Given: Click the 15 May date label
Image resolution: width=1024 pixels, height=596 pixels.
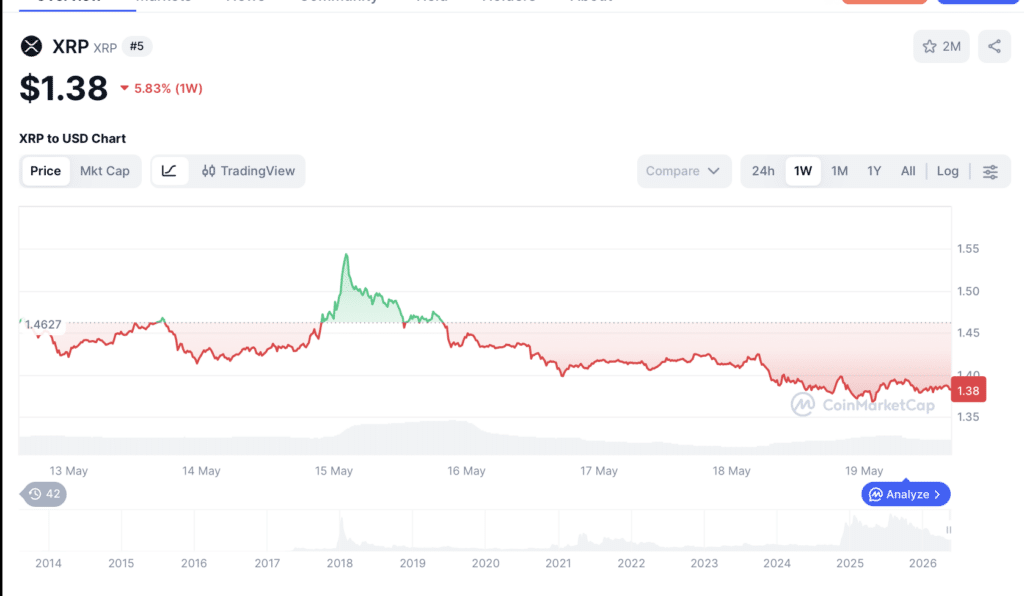Looking at the screenshot, I should coord(334,471).
